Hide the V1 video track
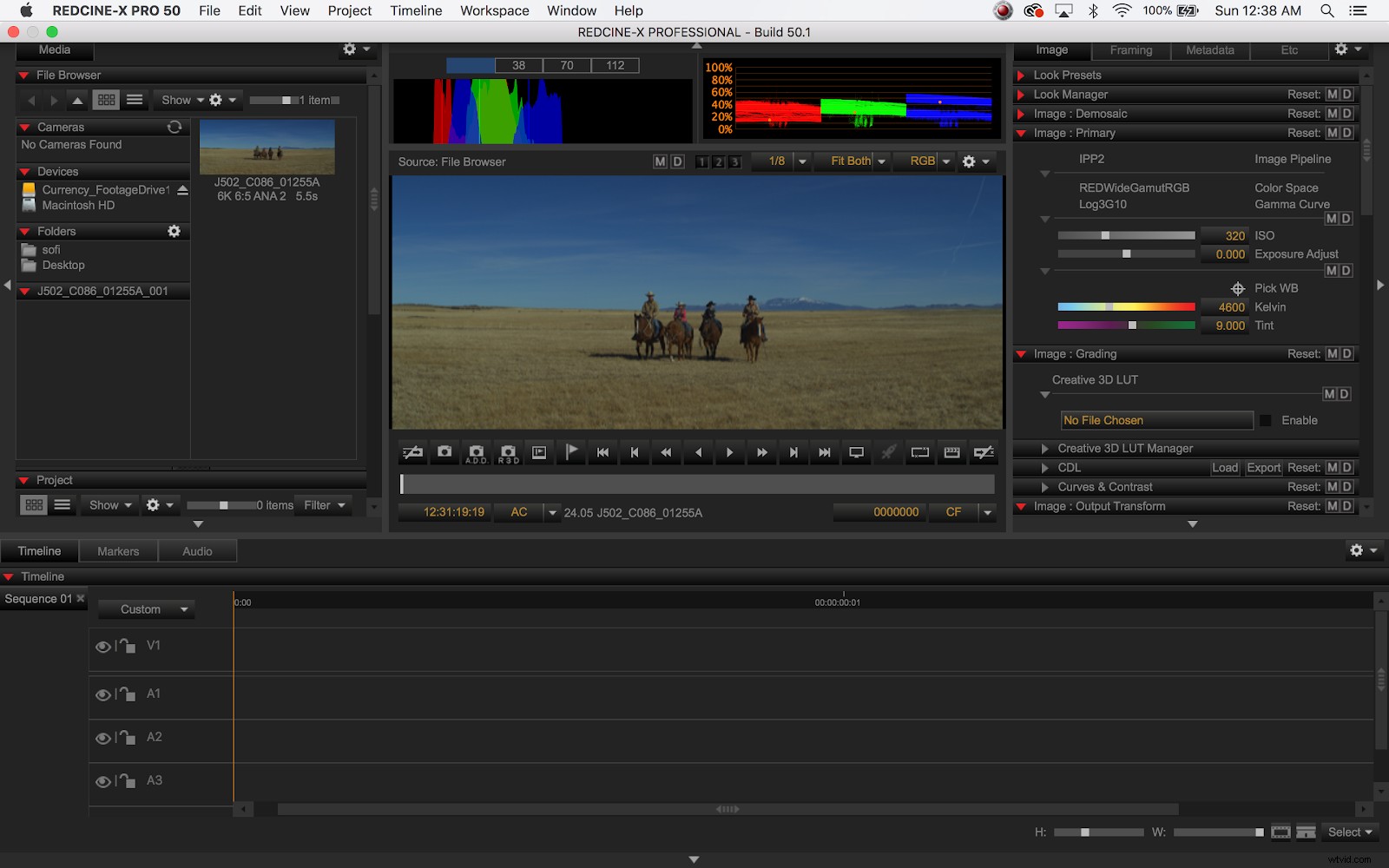The height and width of the screenshot is (868, 1389). coord(103,646)
